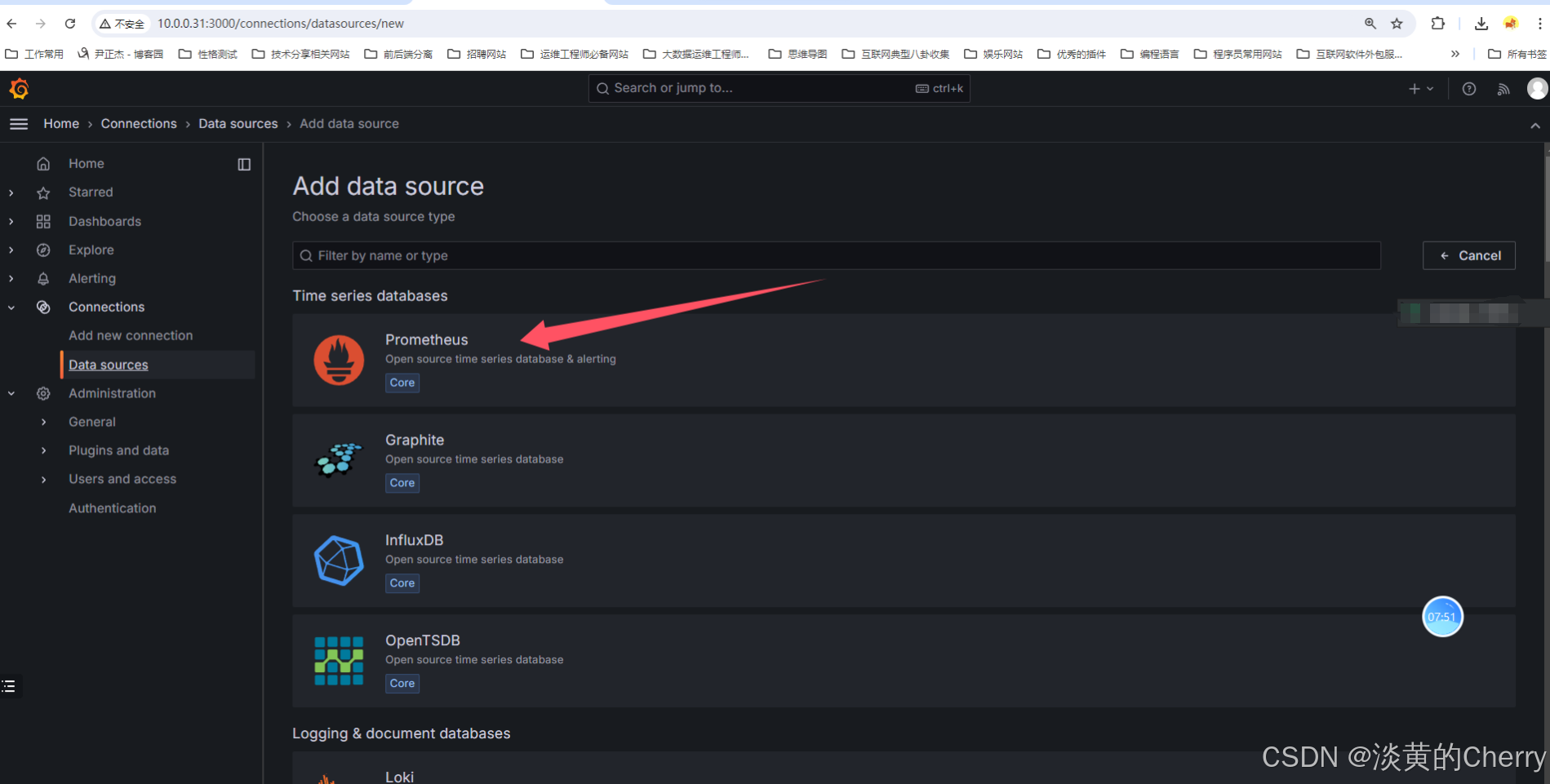This screenshot has height=784, width=1550.
Task: Show more bookmarks with double chevron
Action: (1455, 54)
